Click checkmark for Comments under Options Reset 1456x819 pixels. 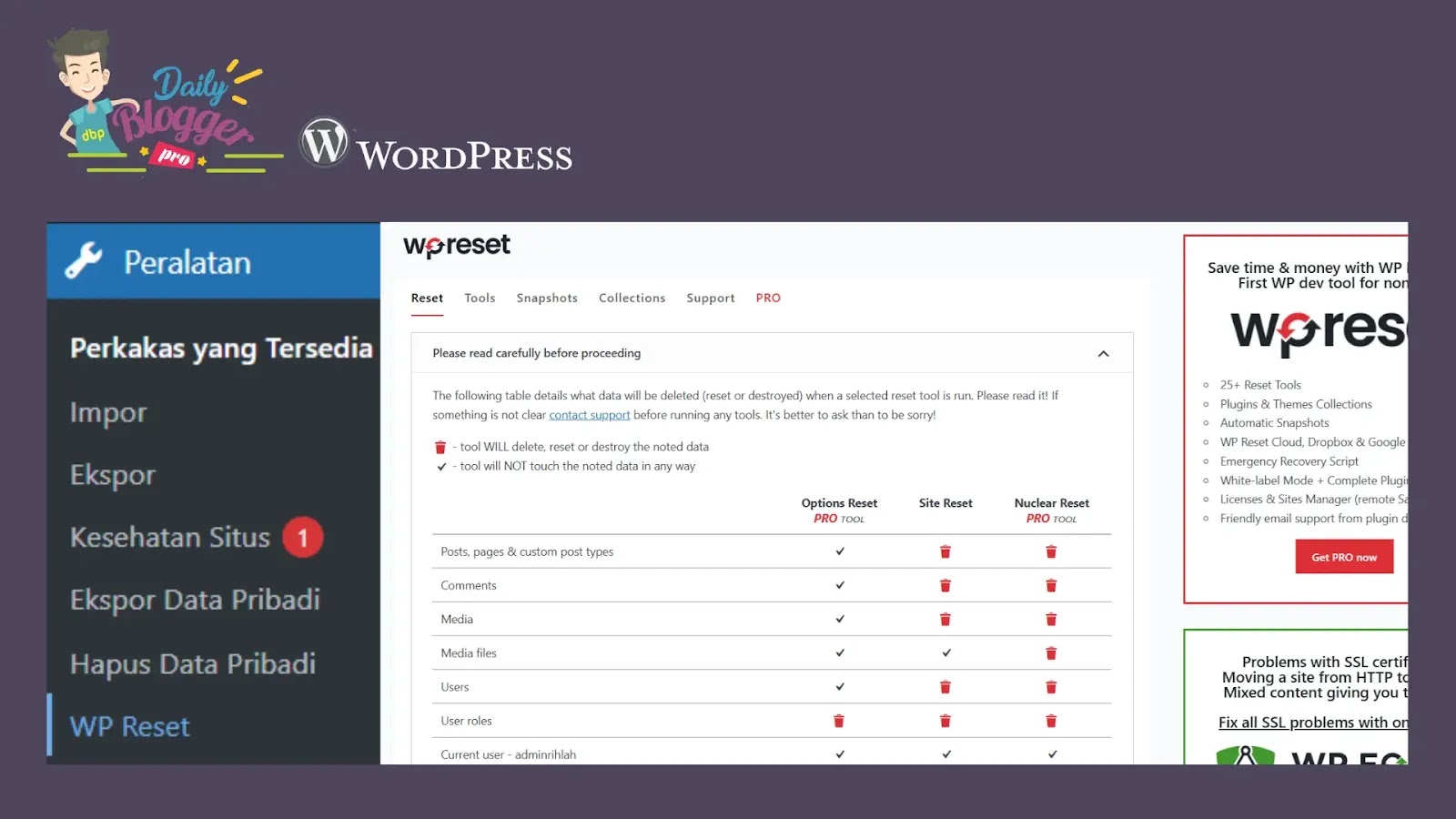click(x=840, y=585)
